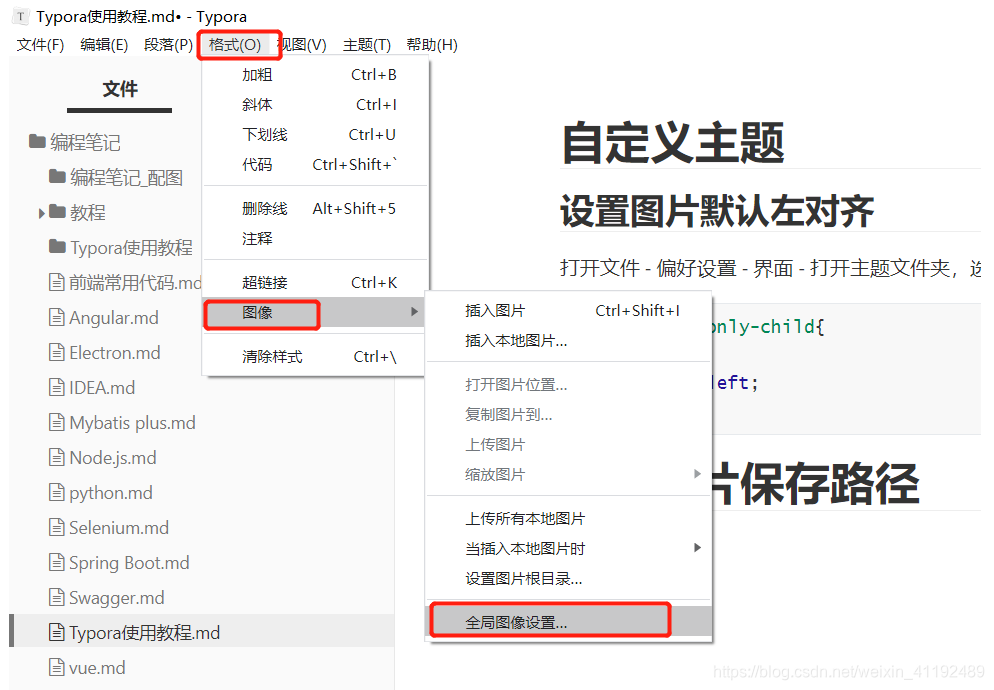This screenshot has width=994, height=690.
Task: Click the Typora使用教程 folder icon
Action: (x=58, y=246)
